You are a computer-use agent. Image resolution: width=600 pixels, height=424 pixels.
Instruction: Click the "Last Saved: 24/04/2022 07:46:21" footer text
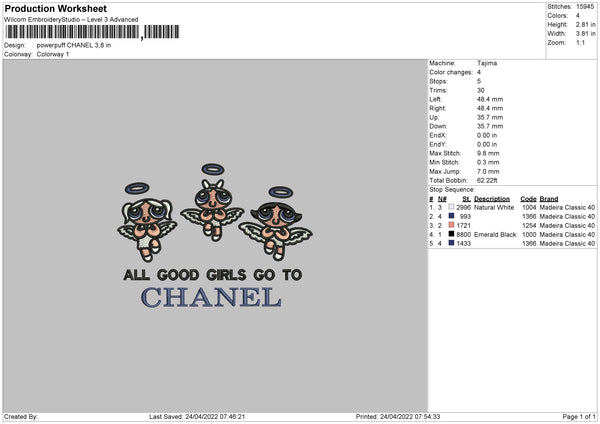point(197,416)
